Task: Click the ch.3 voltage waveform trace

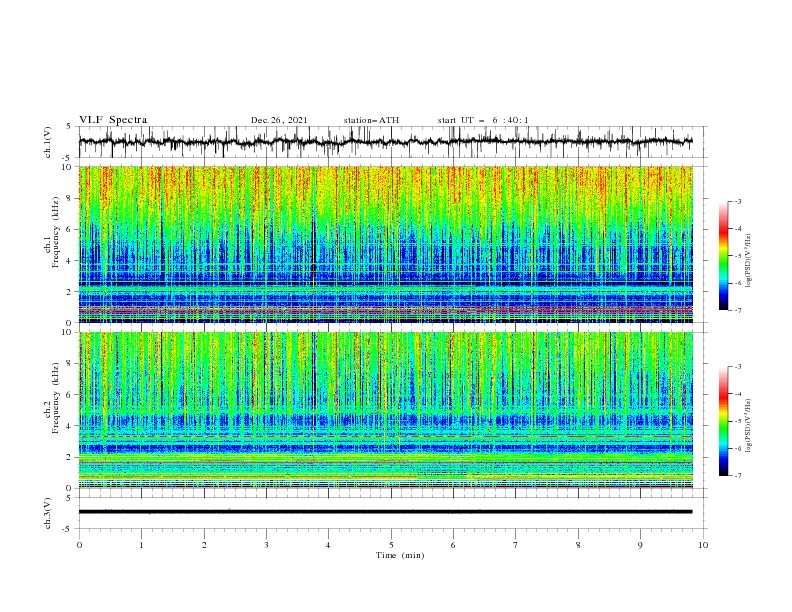Action: 385,512
